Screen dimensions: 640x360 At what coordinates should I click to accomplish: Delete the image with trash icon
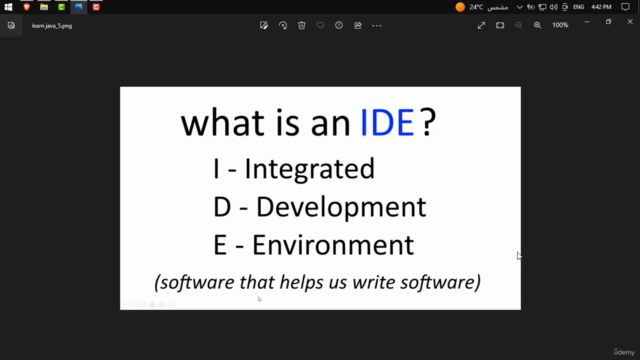(x=302, y=25)
